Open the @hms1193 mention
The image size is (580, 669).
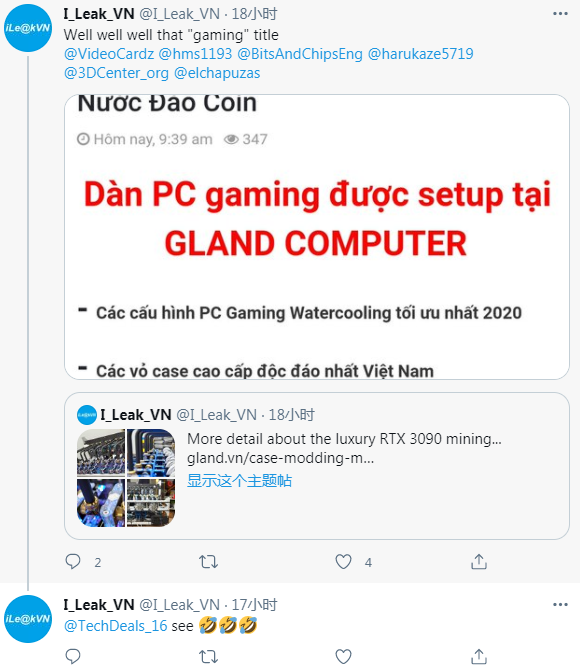[x=195, y=54]
